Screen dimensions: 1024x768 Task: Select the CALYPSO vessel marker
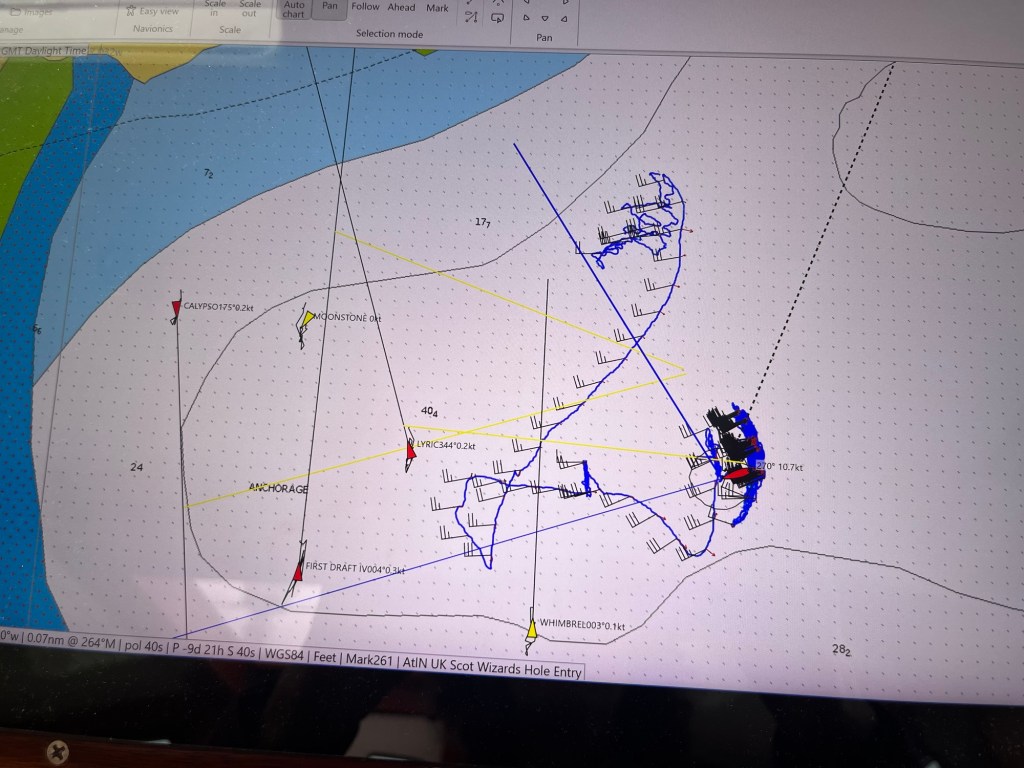pyautogui.click(x=176, y=309)
